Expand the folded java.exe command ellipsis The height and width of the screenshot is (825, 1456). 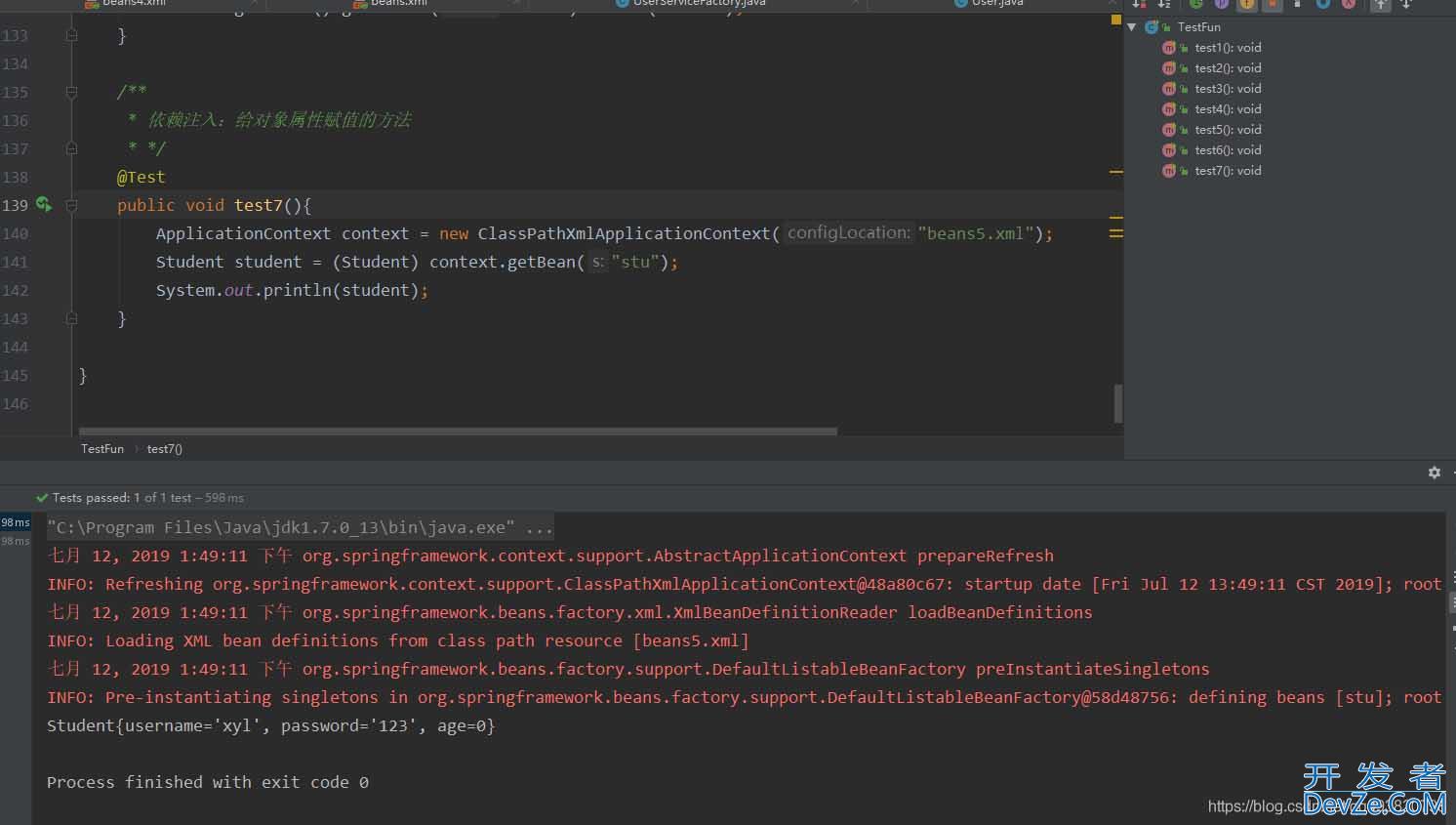tap(540, 527)
